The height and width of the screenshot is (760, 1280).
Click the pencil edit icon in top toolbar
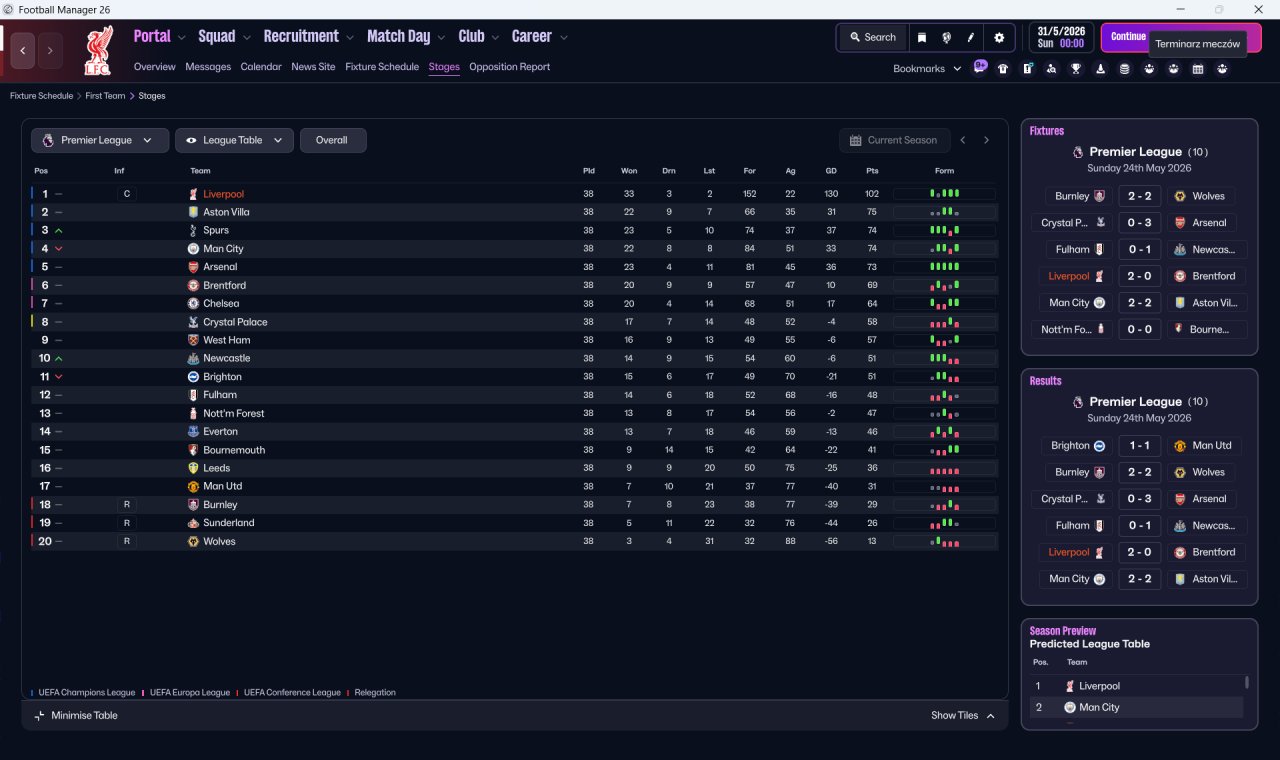[970, 37]
